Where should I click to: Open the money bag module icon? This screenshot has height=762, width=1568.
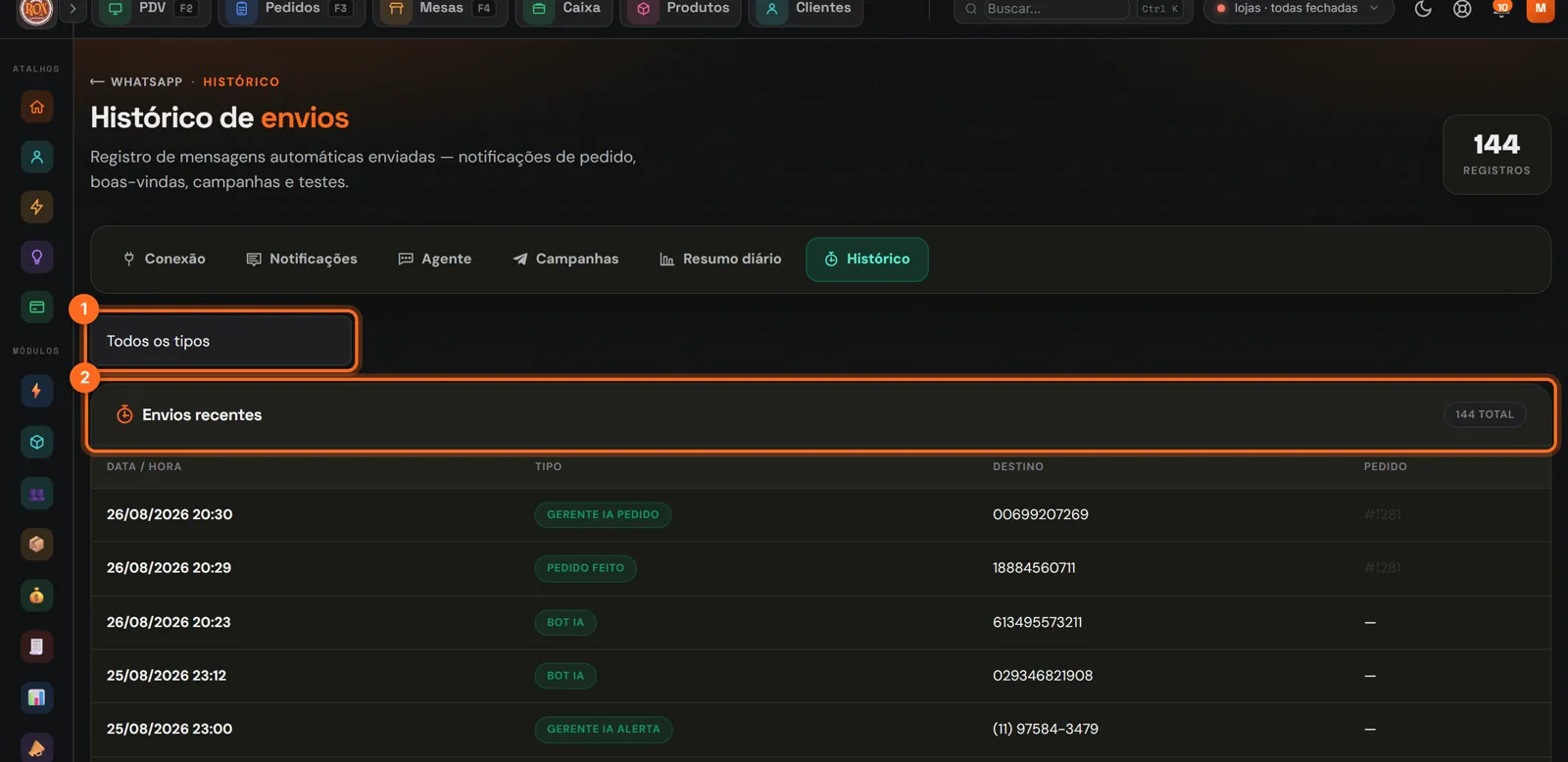(36, 595)
